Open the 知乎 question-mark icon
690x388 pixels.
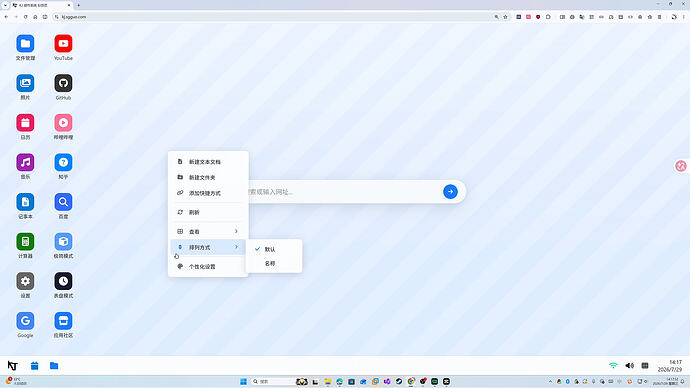click(x=63, y=163)
